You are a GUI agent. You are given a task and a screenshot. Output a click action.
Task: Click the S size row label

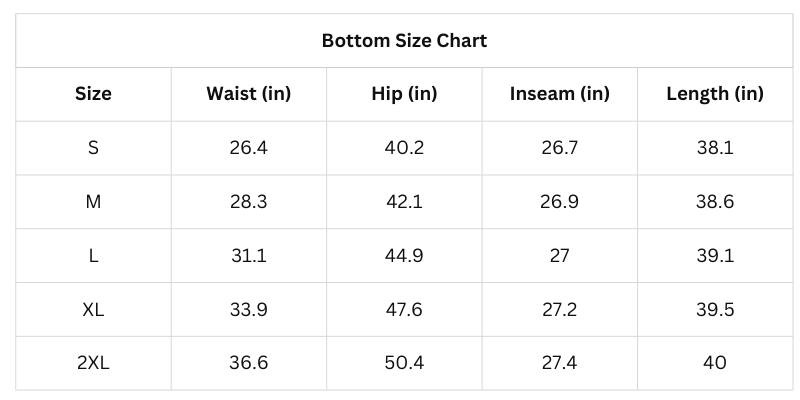(x=93, y=148)
